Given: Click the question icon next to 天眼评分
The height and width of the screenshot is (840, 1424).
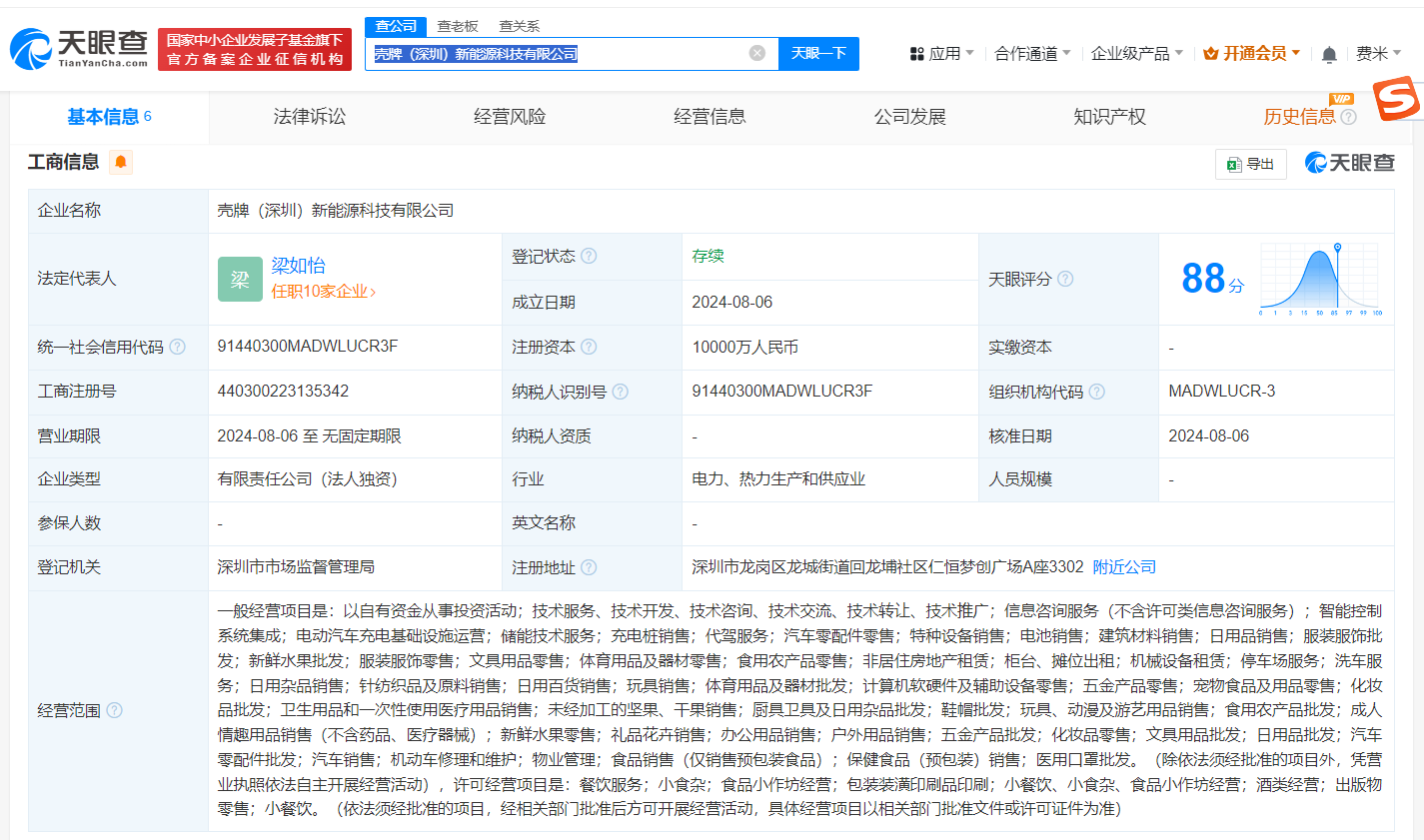Looking at the screenshot, I should point(1065,279).
